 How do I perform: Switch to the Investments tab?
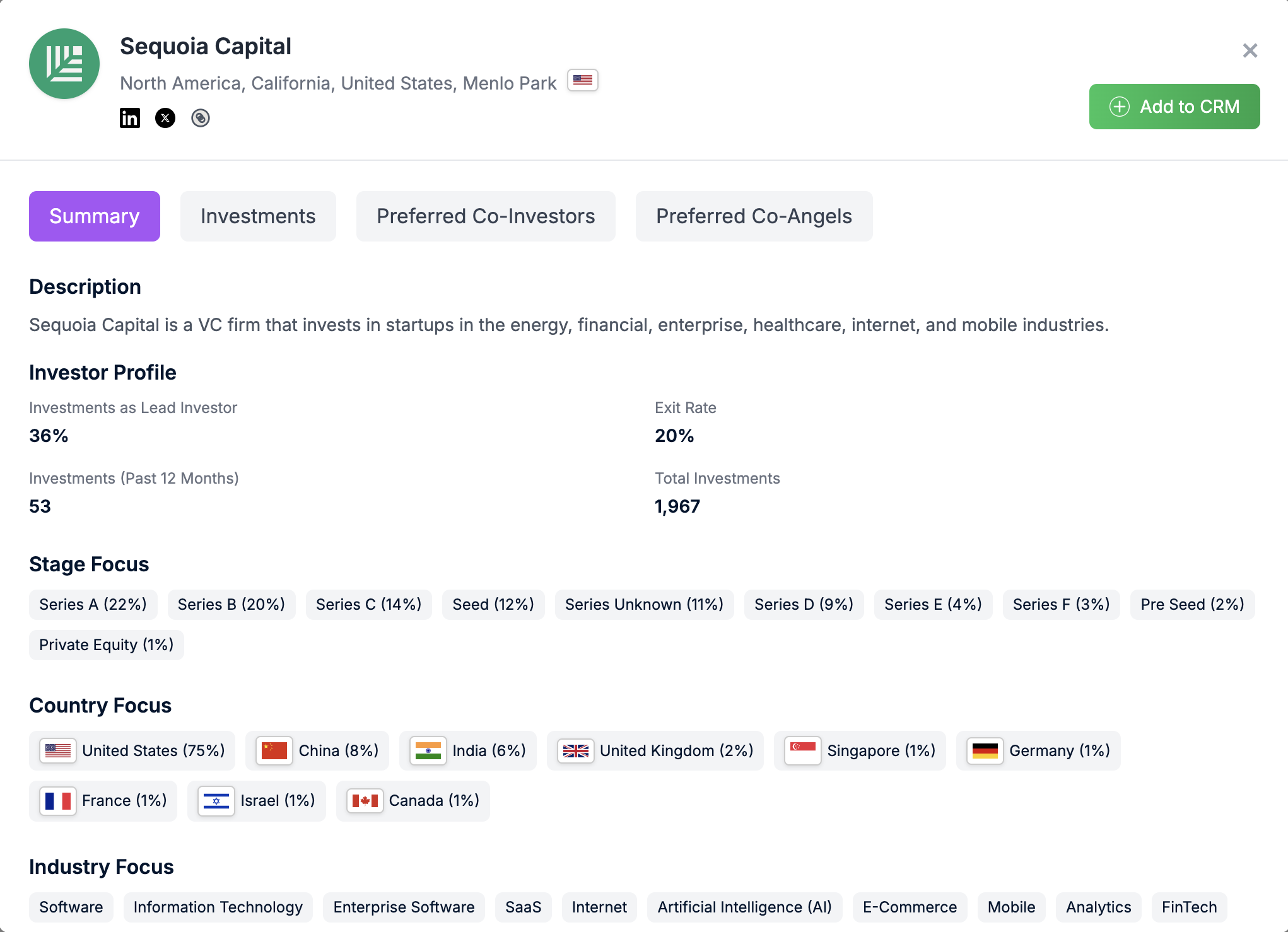258,216
